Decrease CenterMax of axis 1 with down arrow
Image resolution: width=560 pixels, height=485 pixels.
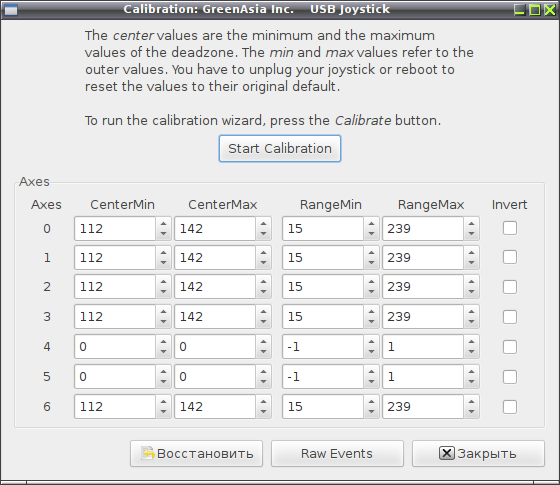[264, 263]
